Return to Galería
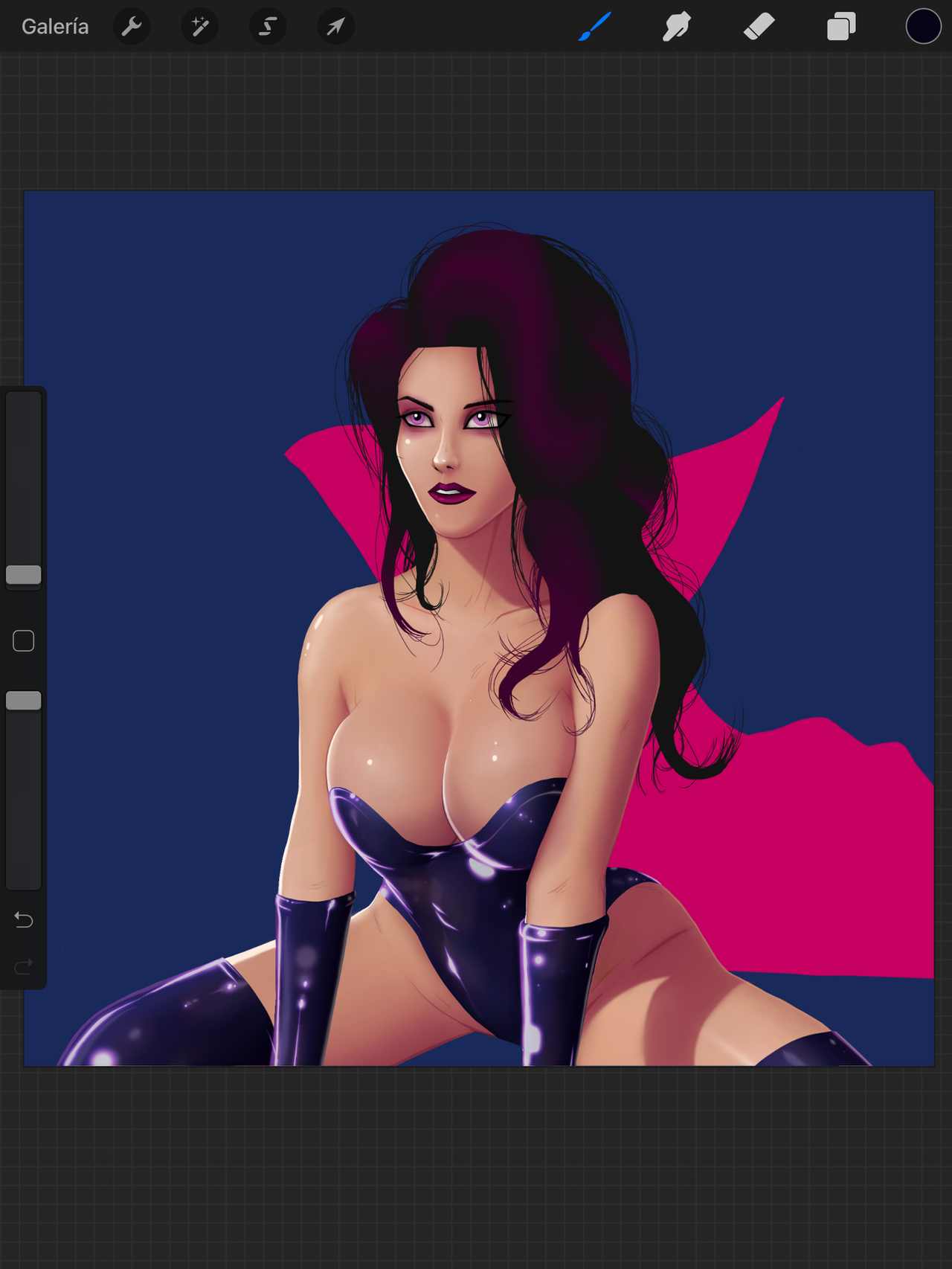Screen dimensions: 952x1269 coord(55,27)
